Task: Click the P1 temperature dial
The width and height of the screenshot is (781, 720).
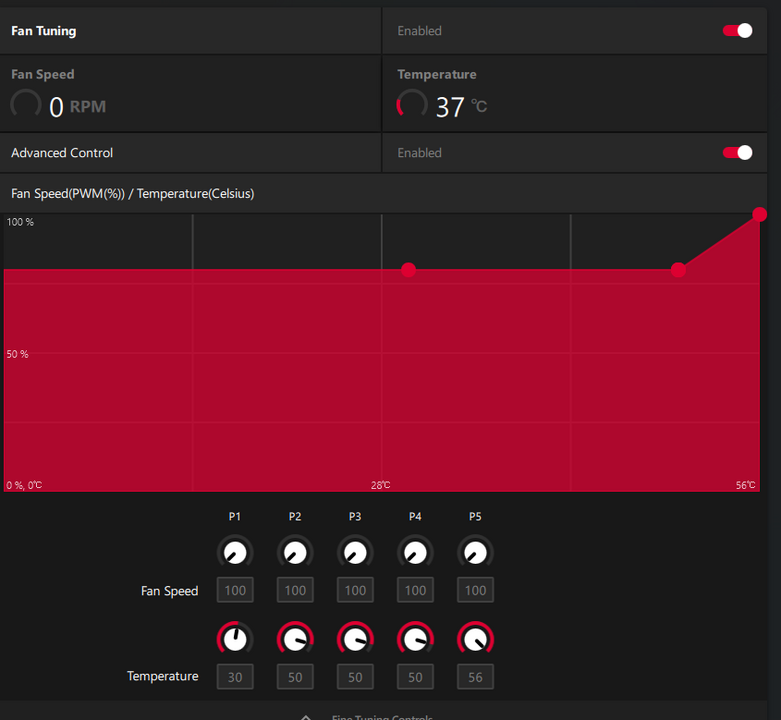Action: click(x=235, y=638)
